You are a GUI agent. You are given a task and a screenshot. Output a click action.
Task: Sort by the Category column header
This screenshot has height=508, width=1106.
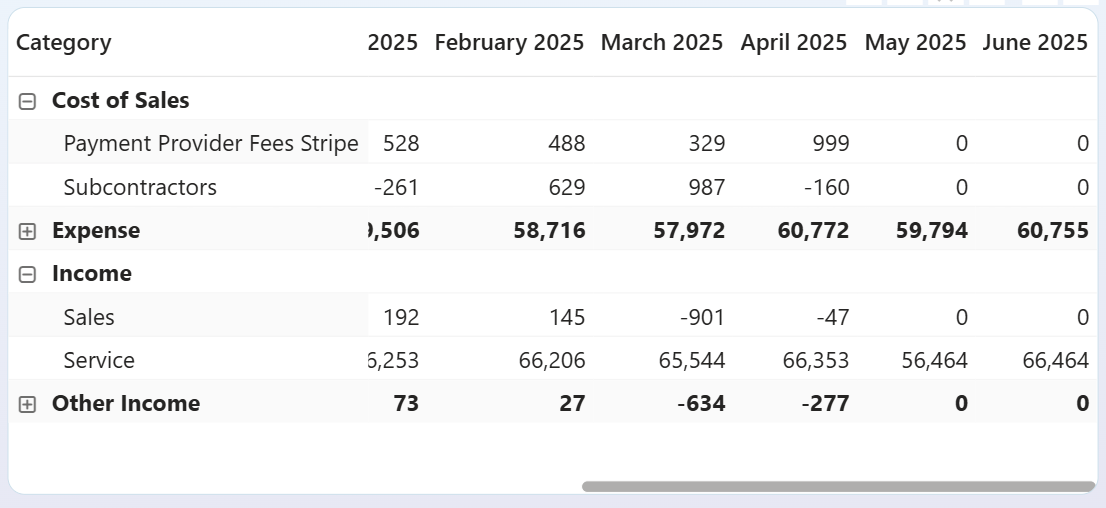64,43
